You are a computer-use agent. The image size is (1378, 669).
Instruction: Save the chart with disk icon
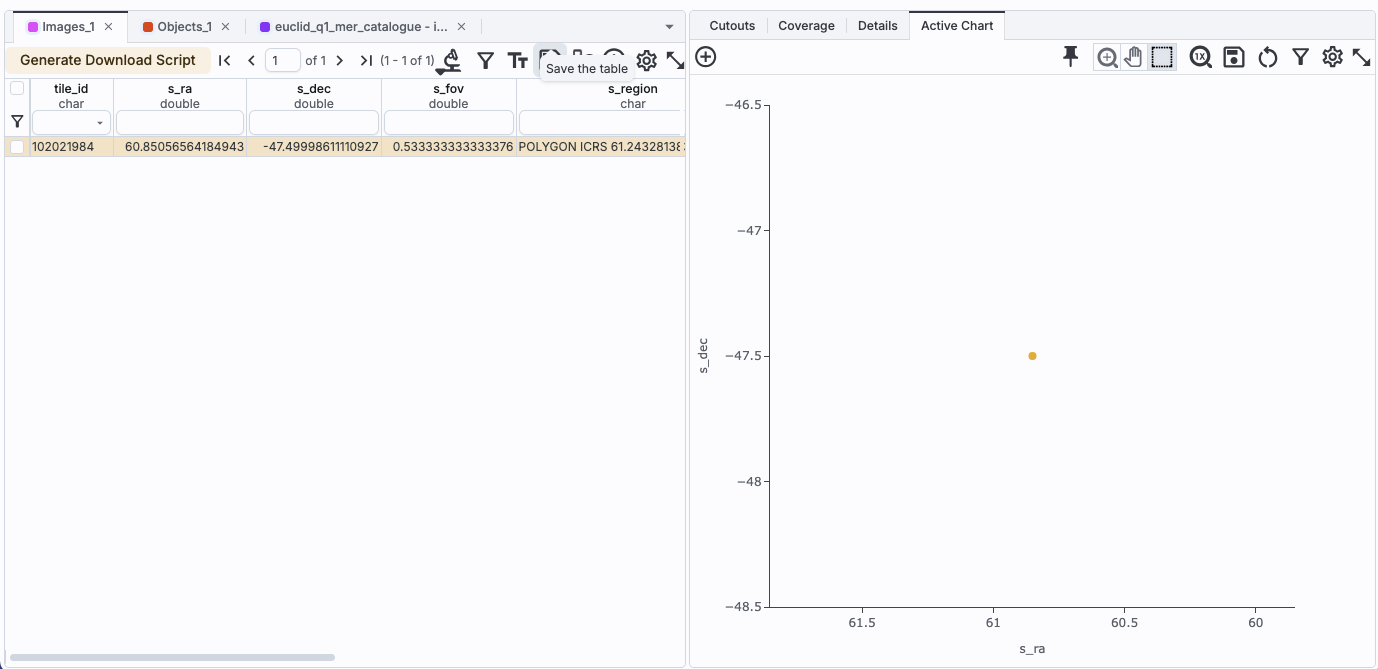tap(1234, 57)
